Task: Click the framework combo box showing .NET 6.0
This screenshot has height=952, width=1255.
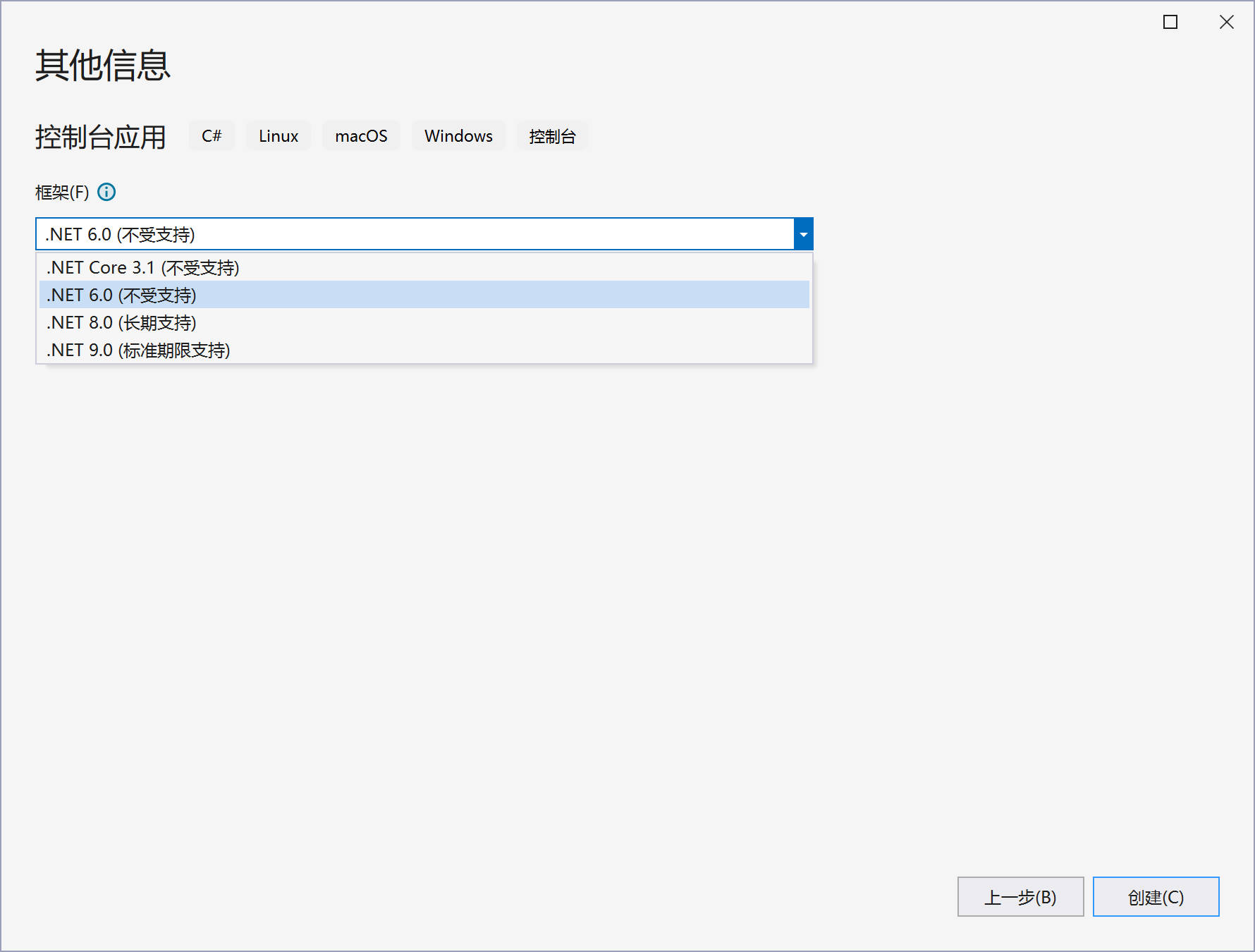Action: coord(415,234)
